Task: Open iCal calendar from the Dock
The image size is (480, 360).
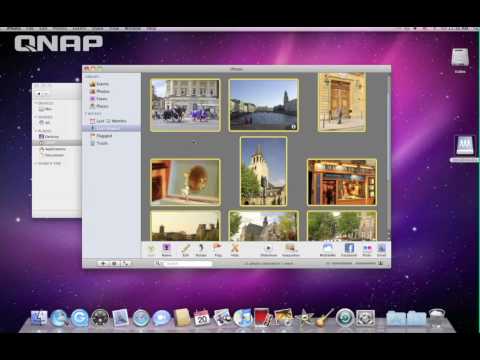Action: (x=202, y=317)
